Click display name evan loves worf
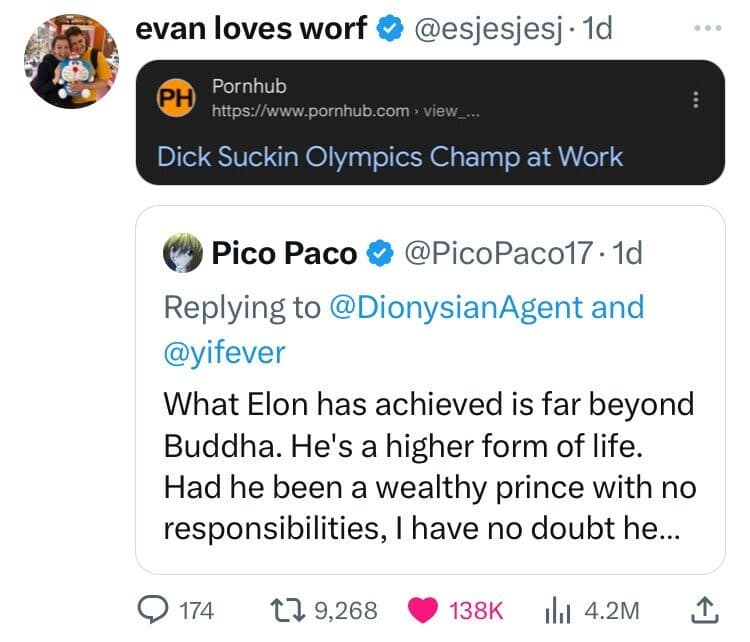This screenshot has width=750, height=642. [x=251, y=29]
